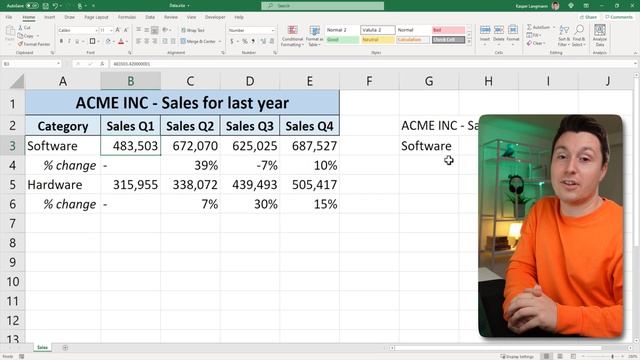The image size is (640, 360).
Task: Click the Increase Indent icon
Action: click(x=173, y=41)
